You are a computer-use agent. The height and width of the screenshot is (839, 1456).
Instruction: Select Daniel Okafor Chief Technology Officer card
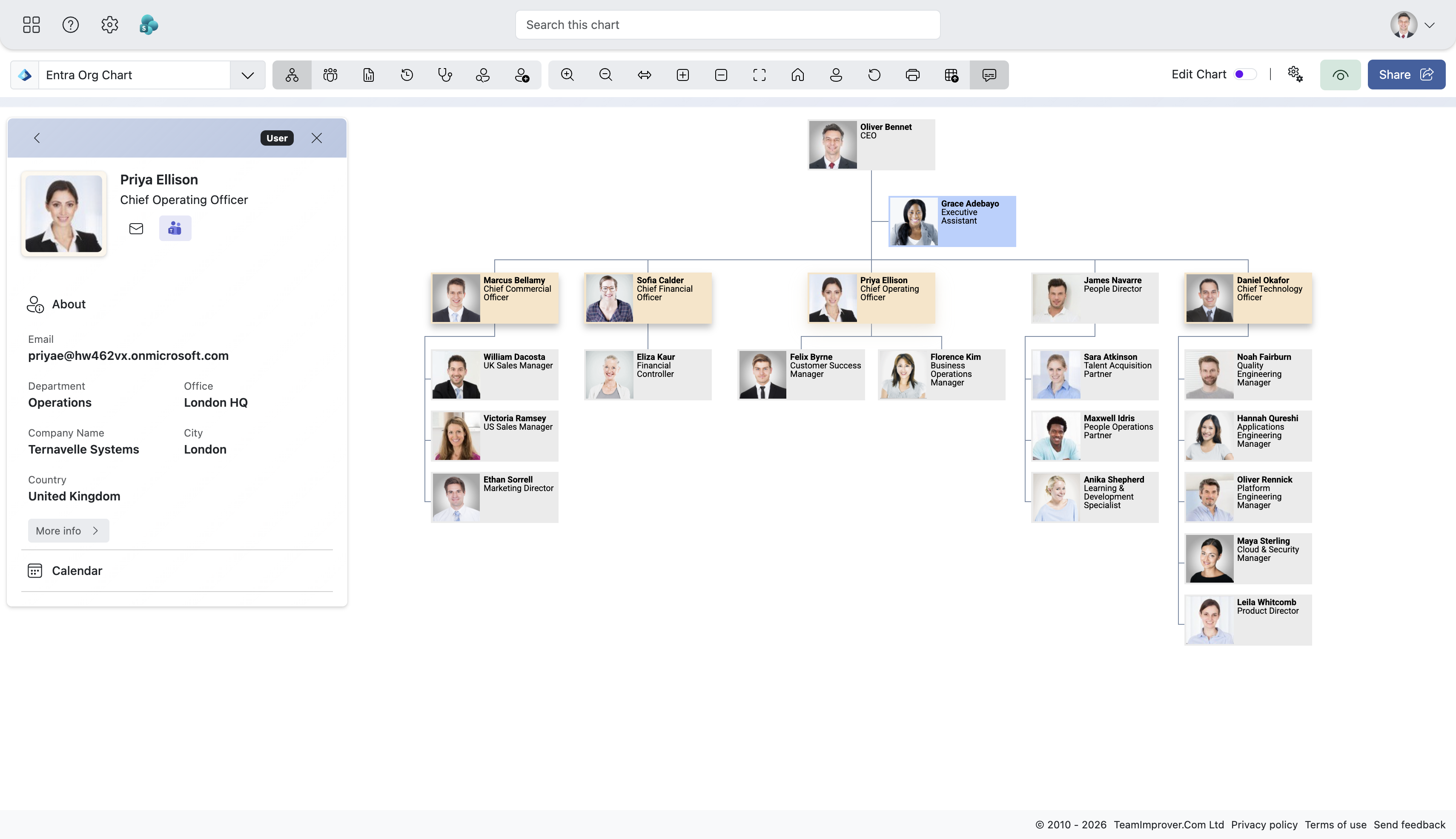[1248, 298]
